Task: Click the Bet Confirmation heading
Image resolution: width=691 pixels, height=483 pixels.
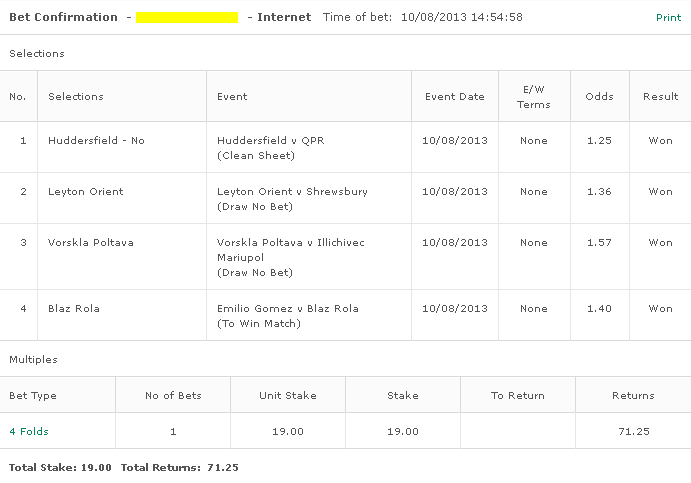Action: (63, 17)
